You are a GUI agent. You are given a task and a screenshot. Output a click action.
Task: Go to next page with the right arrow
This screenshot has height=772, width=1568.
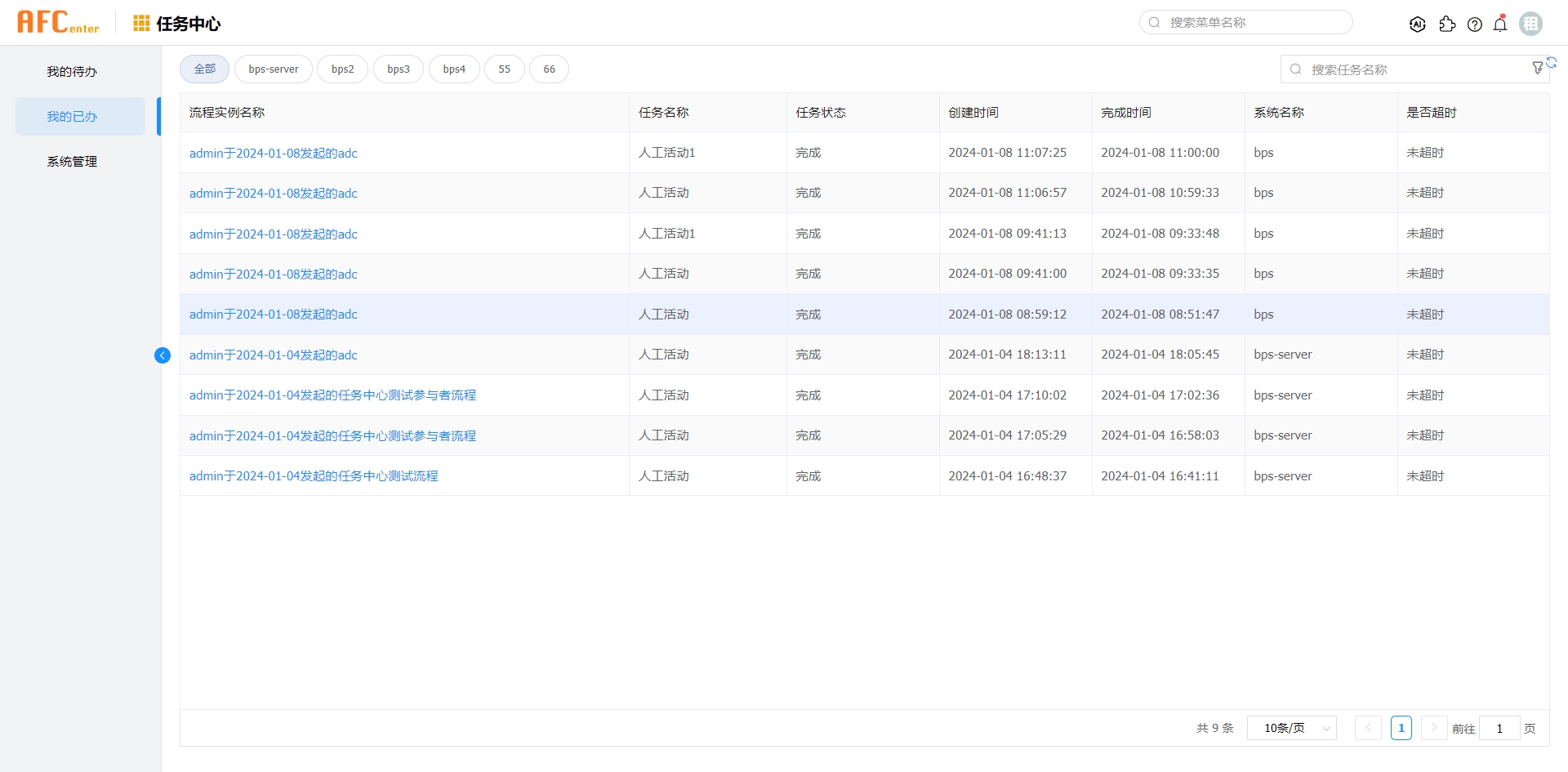pos(1433,727)
